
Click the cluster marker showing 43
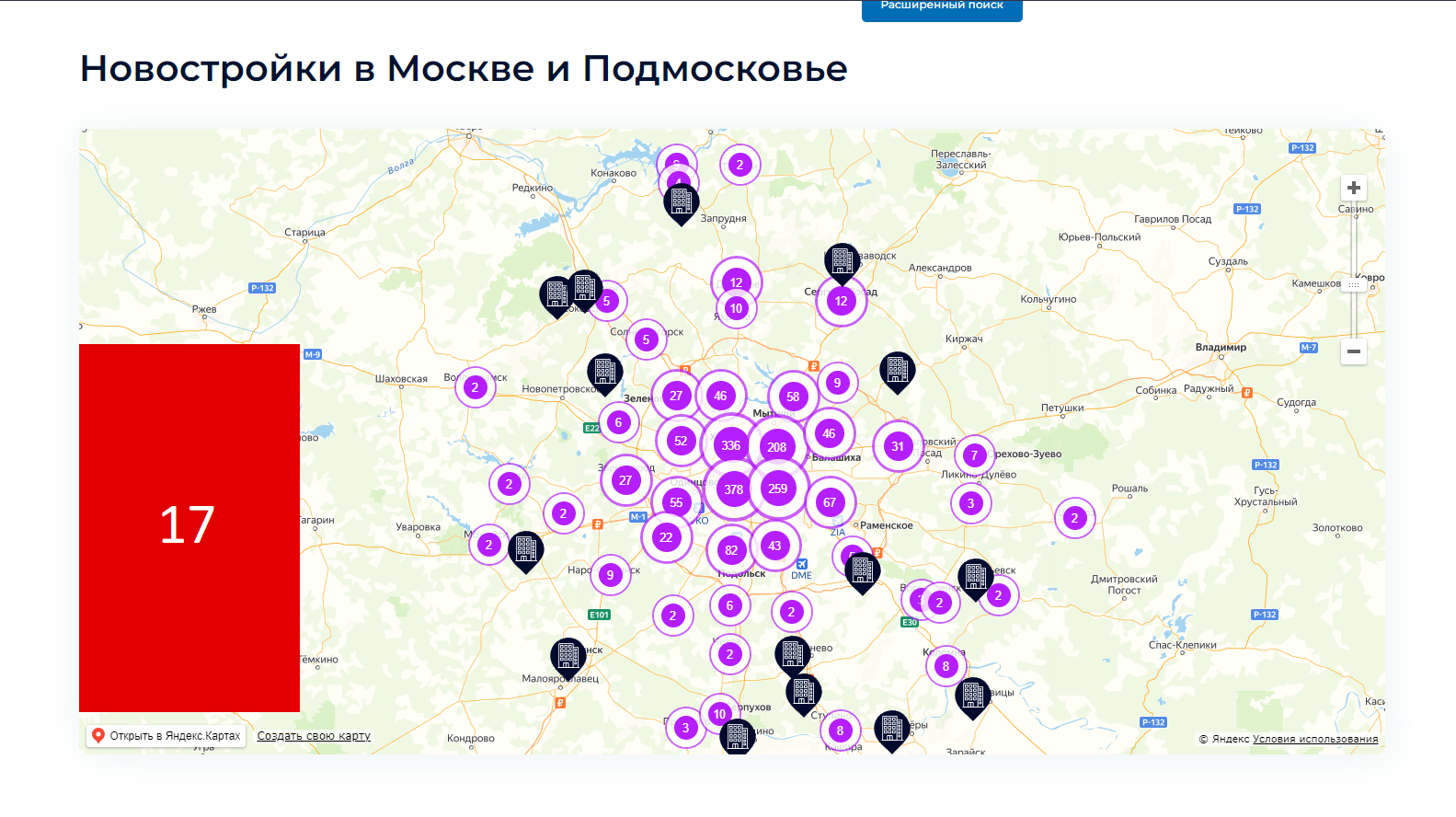coord(774,546)
